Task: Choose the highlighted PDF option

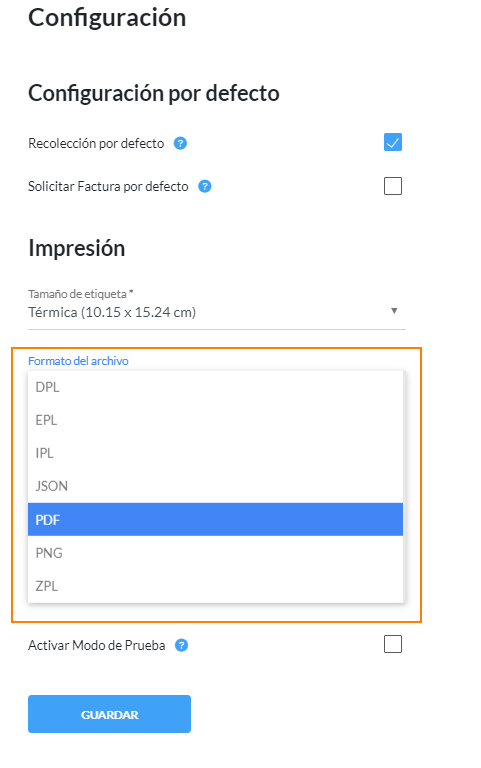Action: (x=216, y=520)
